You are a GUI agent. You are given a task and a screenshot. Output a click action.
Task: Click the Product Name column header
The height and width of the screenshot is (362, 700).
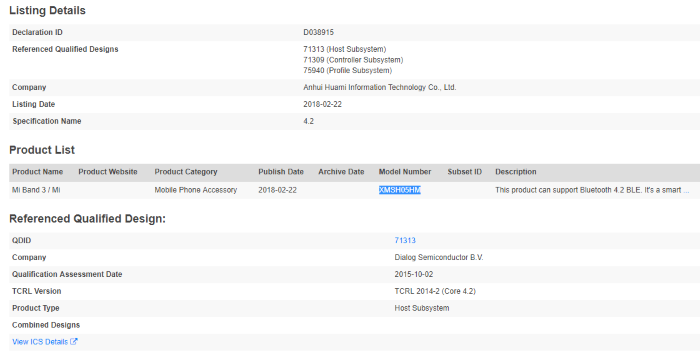[38, 172]
